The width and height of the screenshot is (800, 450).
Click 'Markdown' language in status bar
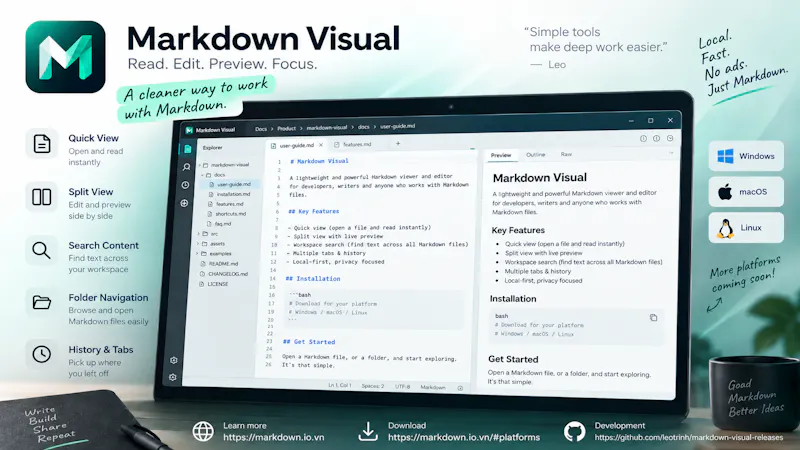(433, 387)
